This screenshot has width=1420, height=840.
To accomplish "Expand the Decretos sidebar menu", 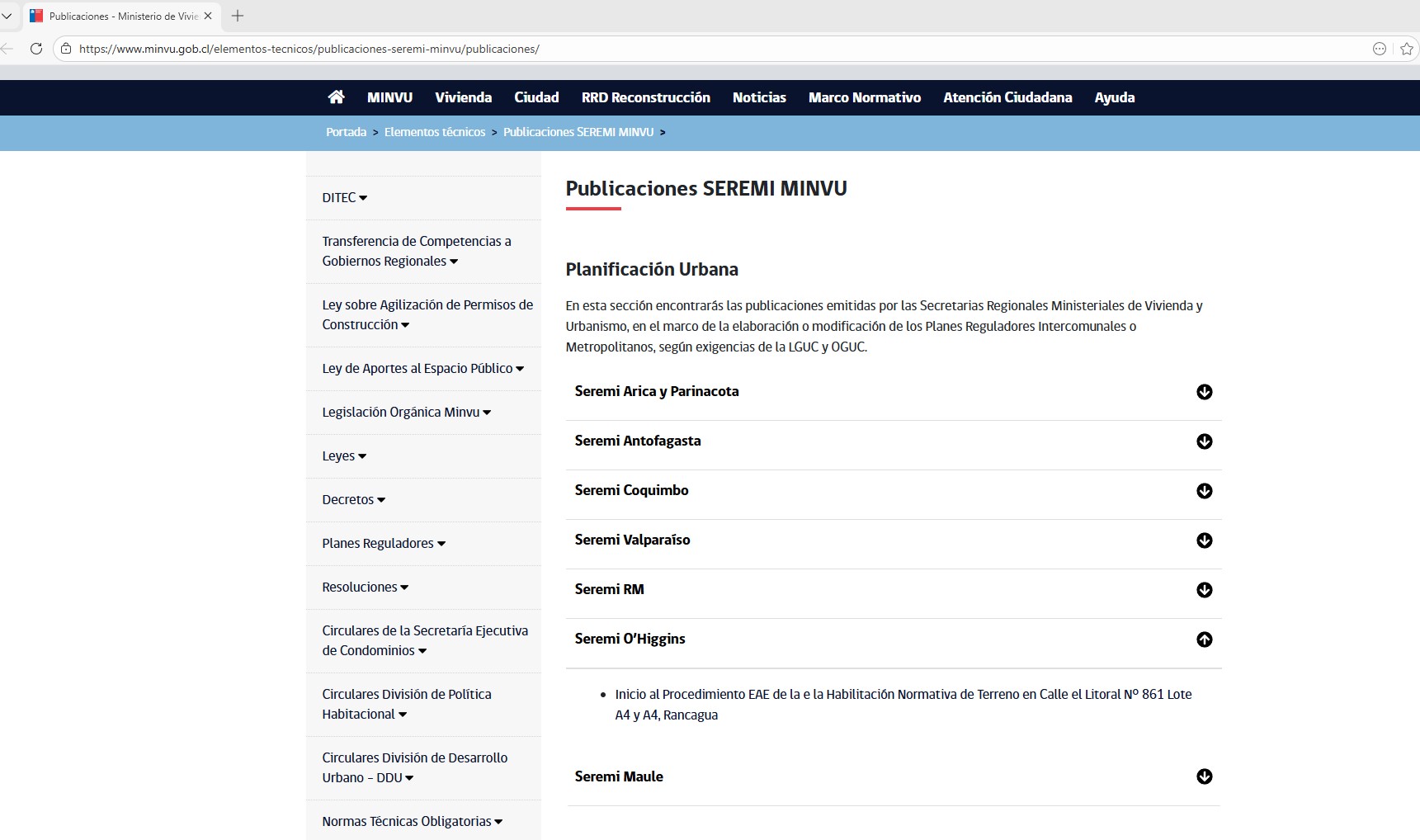I will 353,500.
